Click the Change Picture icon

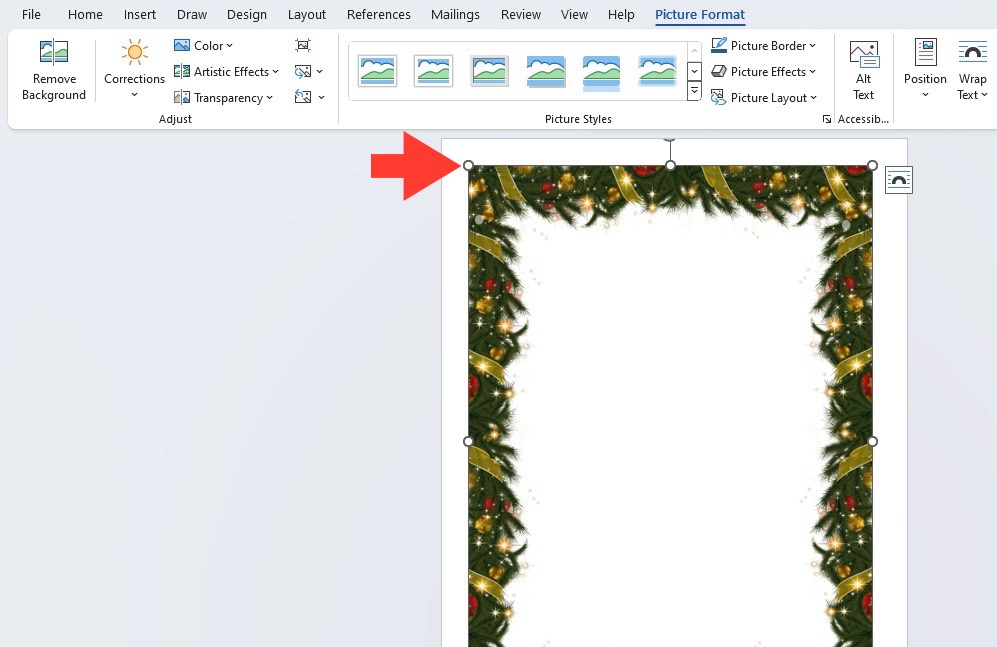(303, 71)
